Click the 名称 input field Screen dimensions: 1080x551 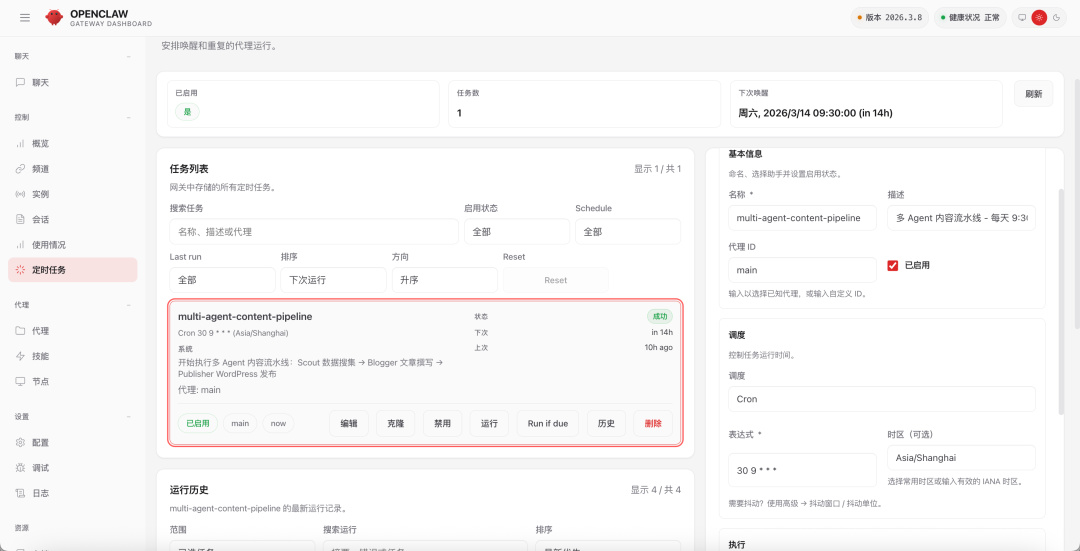coord(802,218)
